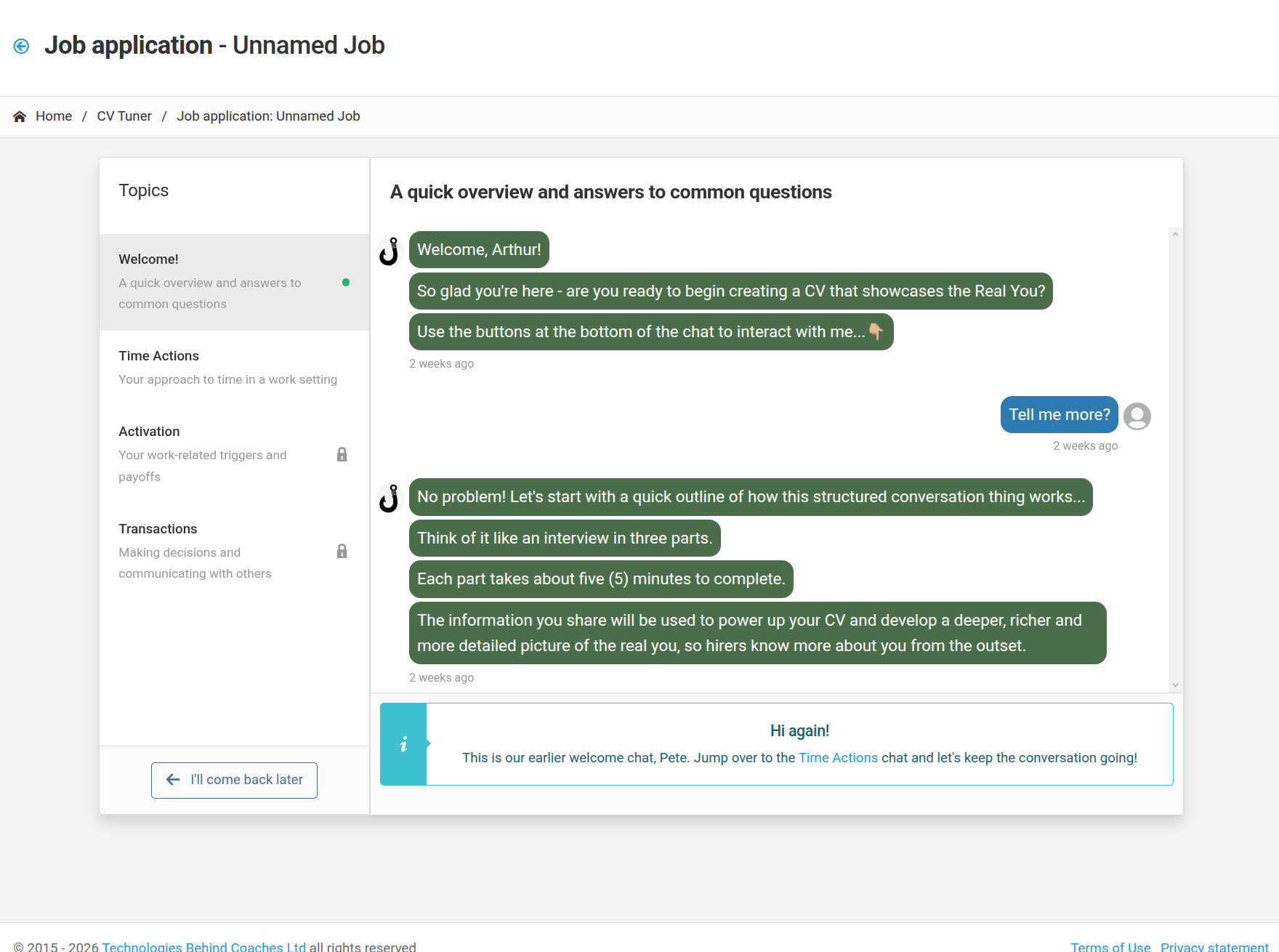The width and height of the screenshot is (1279, 952).
Task: Click the hook bot avatar beside 'No problem!' message
Action: point(390,499)
